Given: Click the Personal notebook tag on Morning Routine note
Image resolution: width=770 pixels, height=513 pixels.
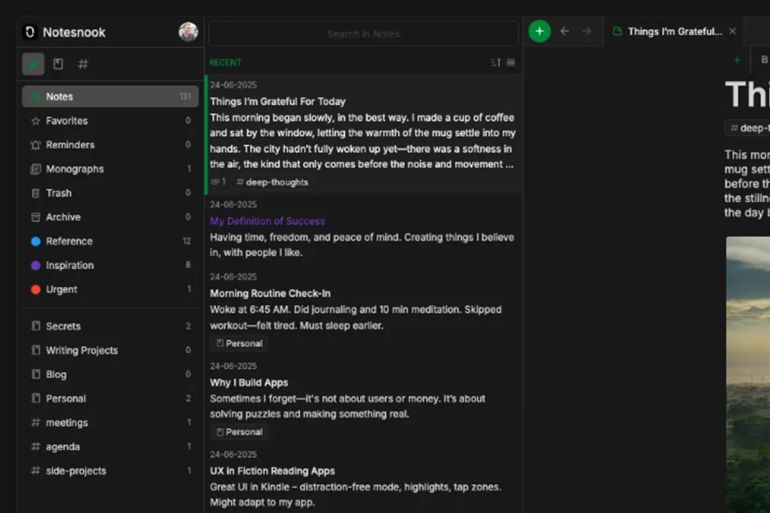Looking at the screenshot, I should pos(239,343).
